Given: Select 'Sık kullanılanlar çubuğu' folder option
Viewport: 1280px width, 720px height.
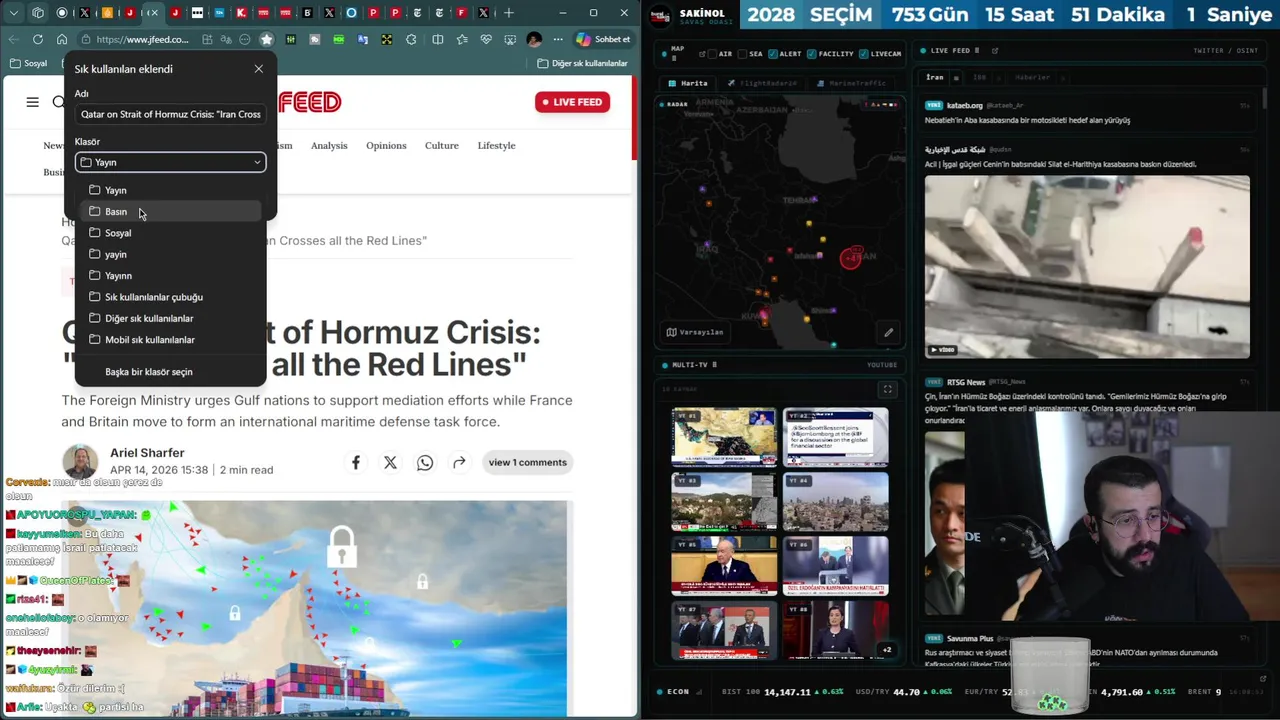Looking at the screenshot, I should pyautogui.click(x=170, y=297).
